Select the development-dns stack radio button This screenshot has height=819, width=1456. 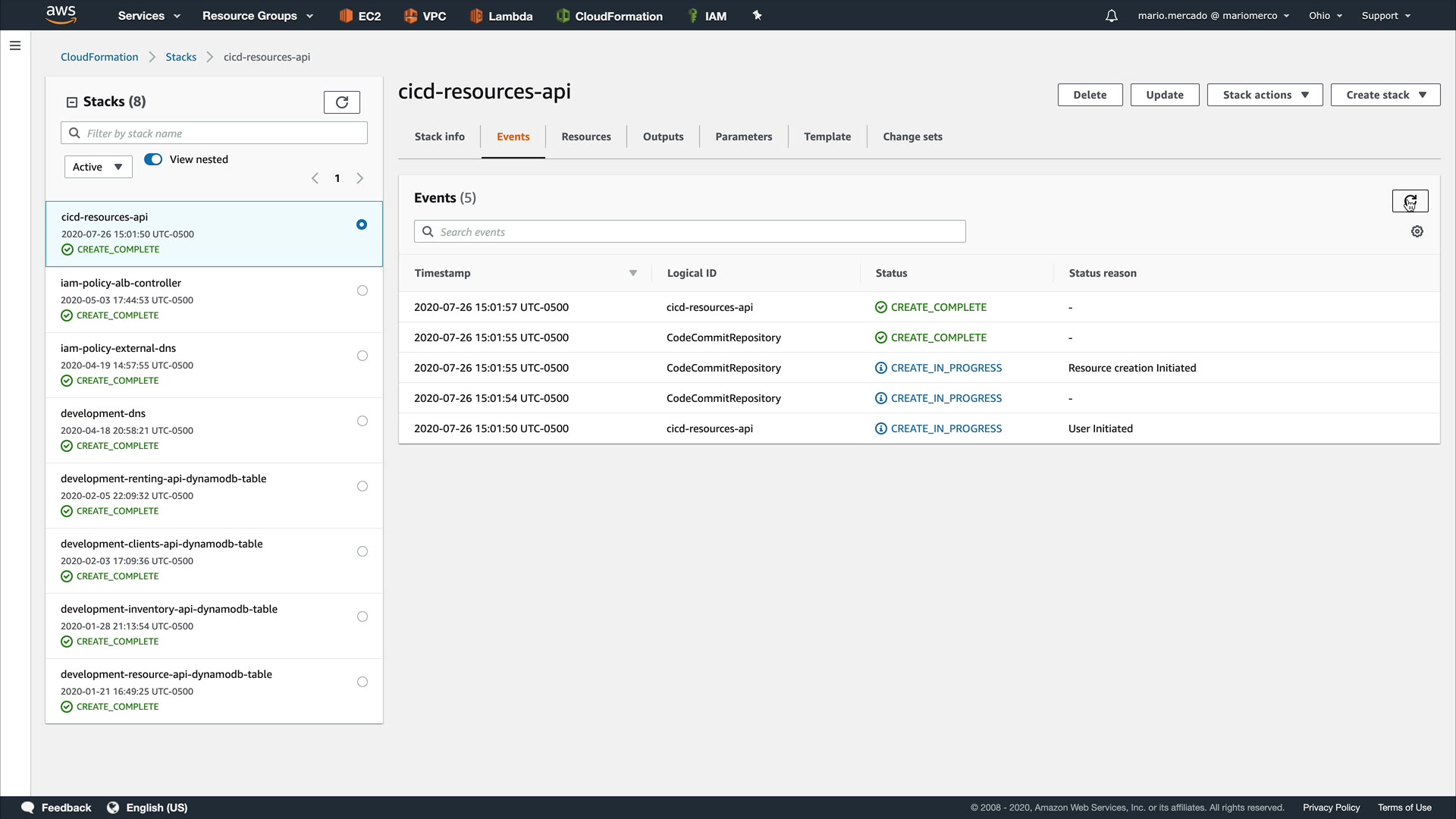click(362, 421)
